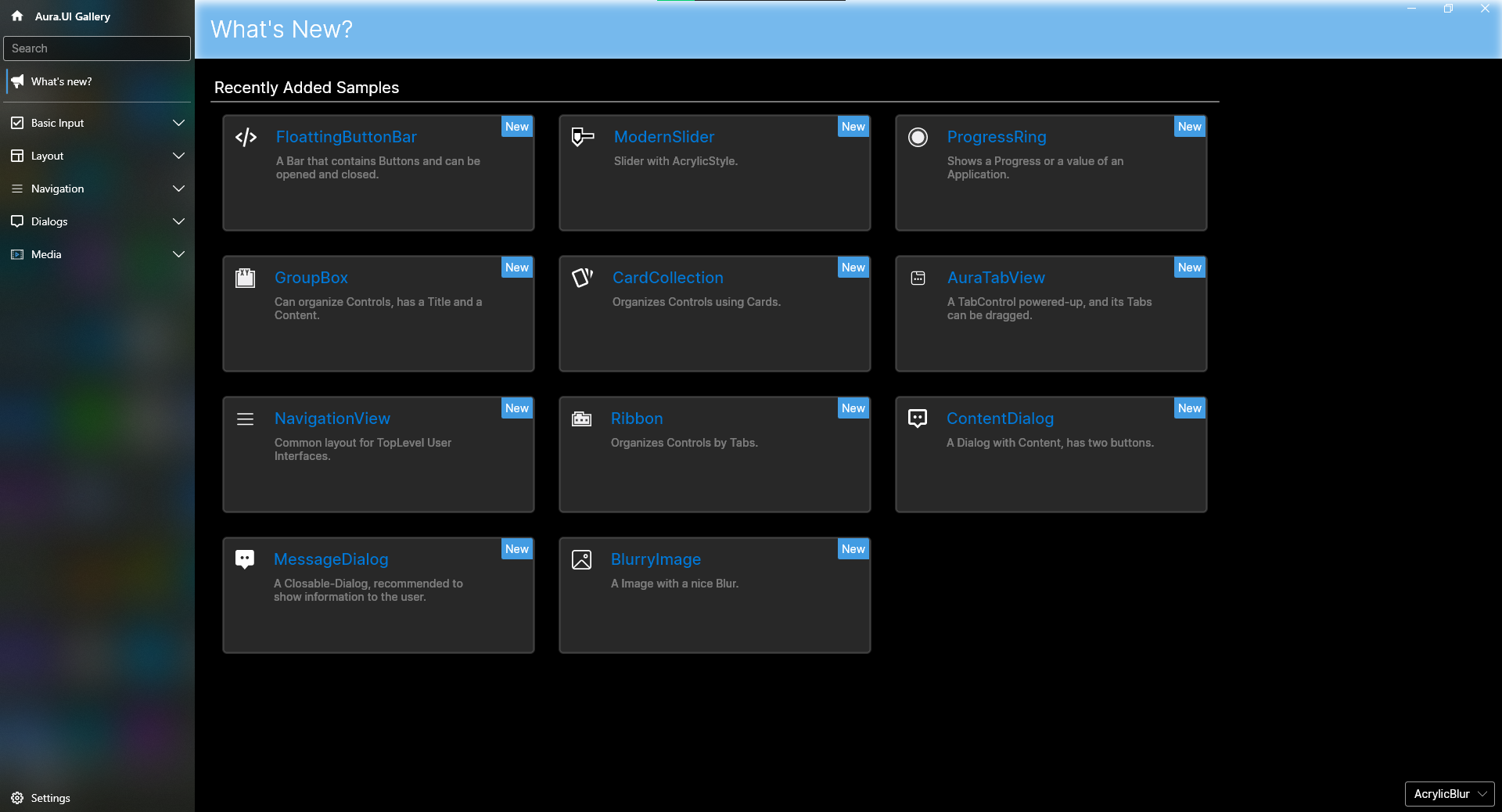The height and width of the screenshot is (812, 1502).
Task: Click the New badge on ContentDialog card
Action: tap(1190, 408)
